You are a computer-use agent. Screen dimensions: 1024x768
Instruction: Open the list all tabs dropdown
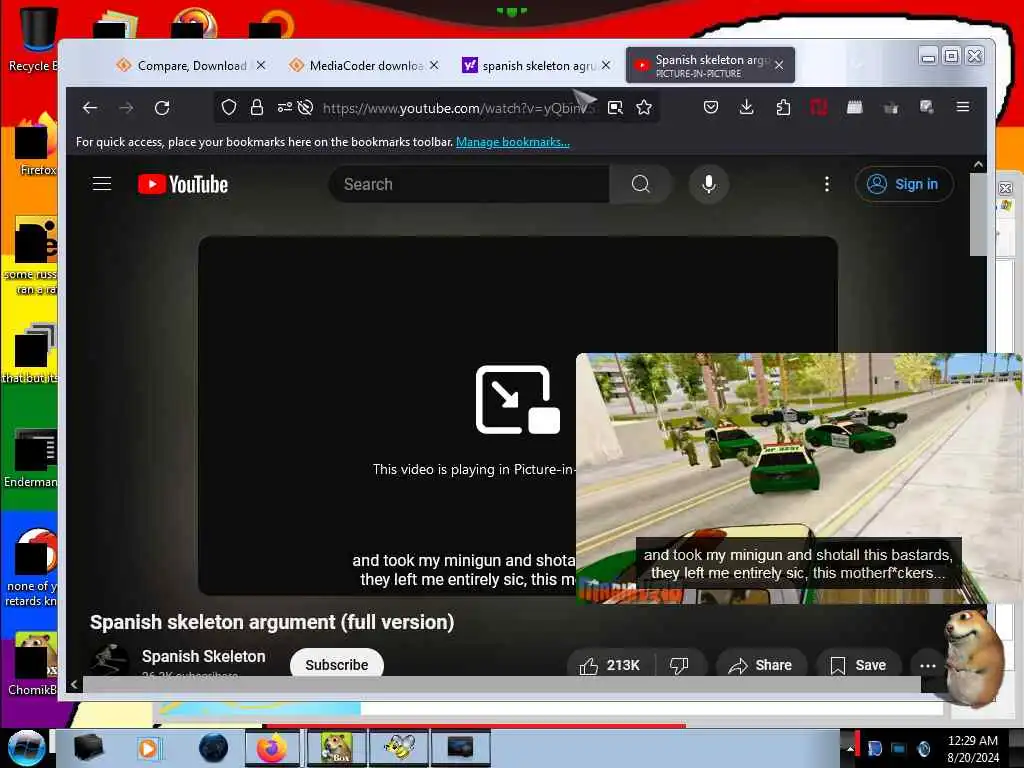pyautogui.click(x=857, y=65)
